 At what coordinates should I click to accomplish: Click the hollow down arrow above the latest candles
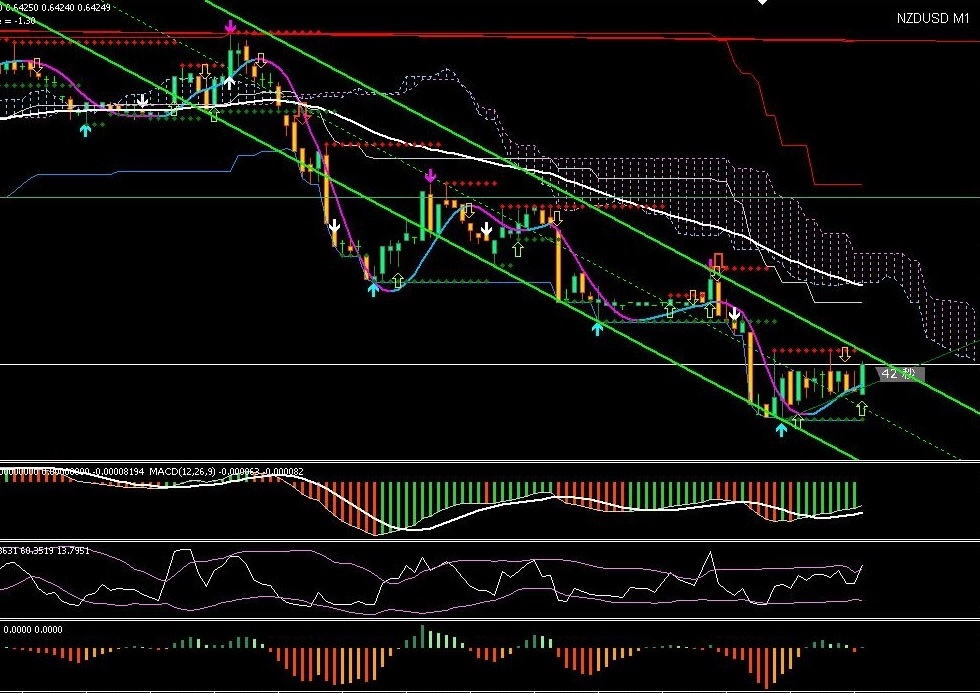point(845,354)
